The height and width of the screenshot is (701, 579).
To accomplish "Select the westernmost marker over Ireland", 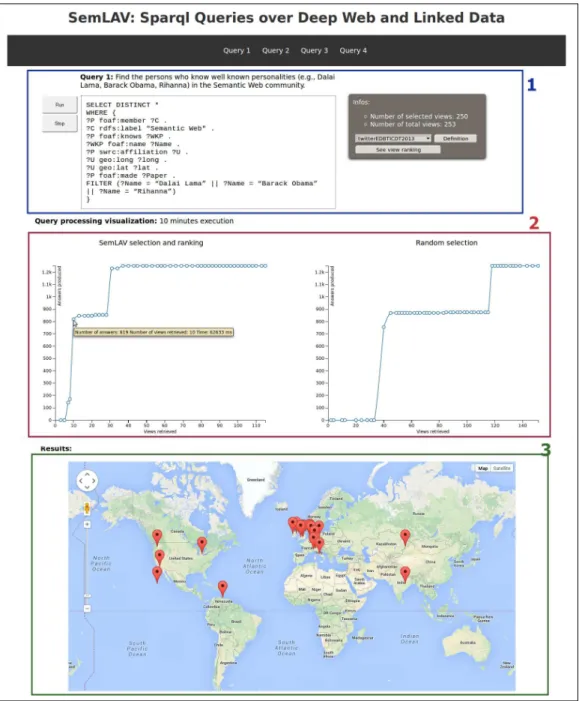I will (x=292, y=524).
